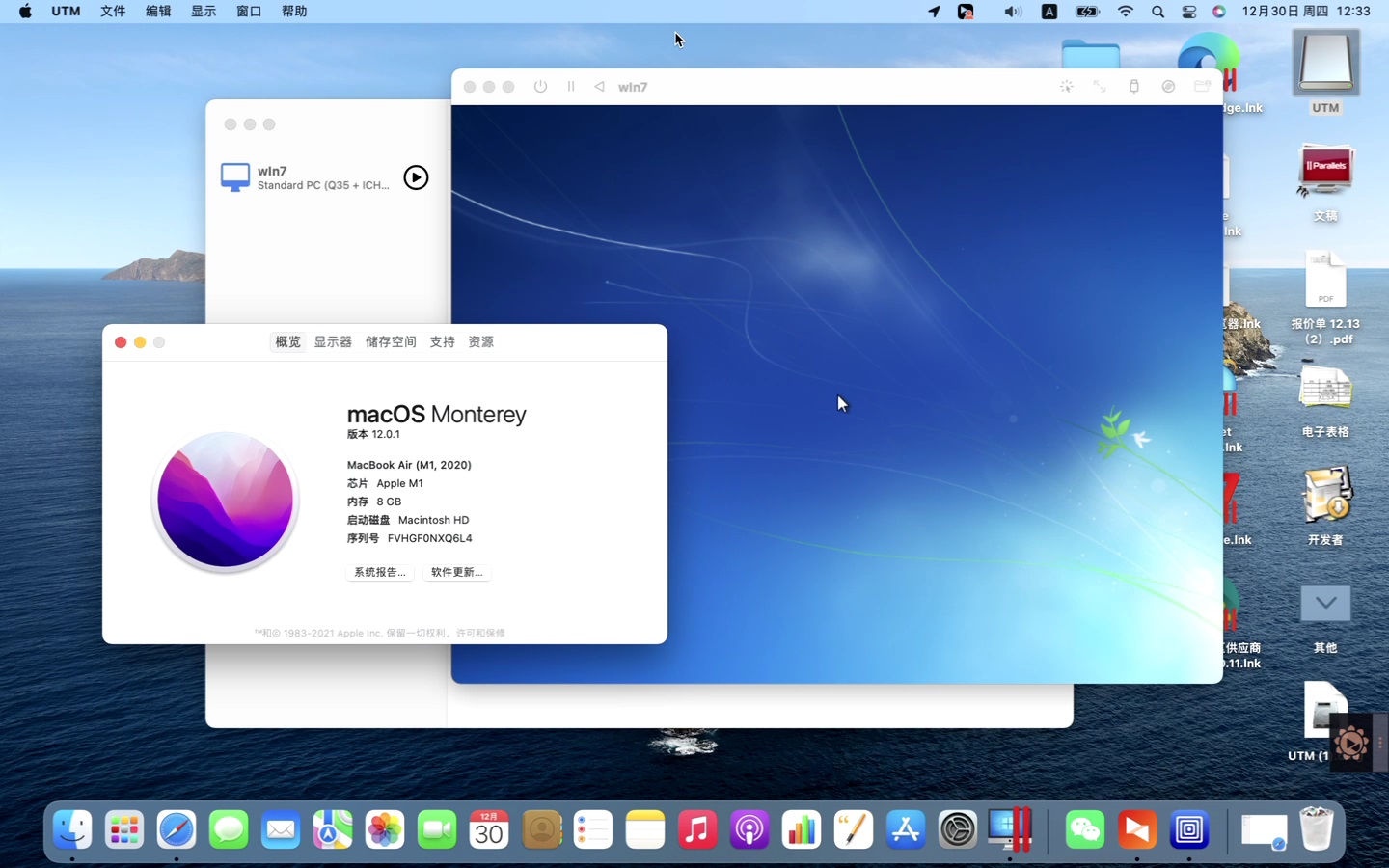Viewport: 1389px width, 868px height.
Task: Open the UTM application menu
Action: (66, 12)
